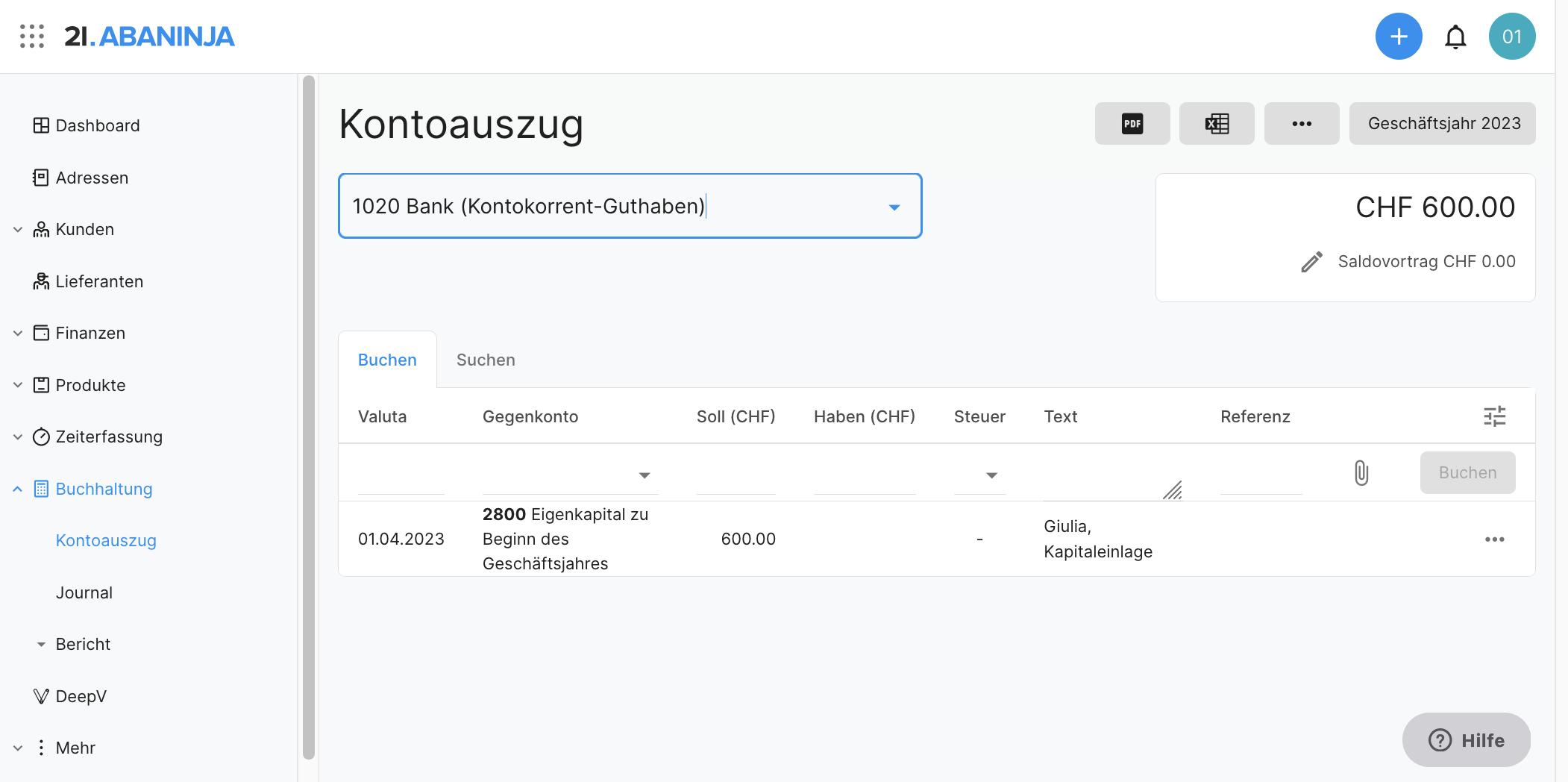Open the Steuer dropdown in the entry row

[x=991, y=475]
